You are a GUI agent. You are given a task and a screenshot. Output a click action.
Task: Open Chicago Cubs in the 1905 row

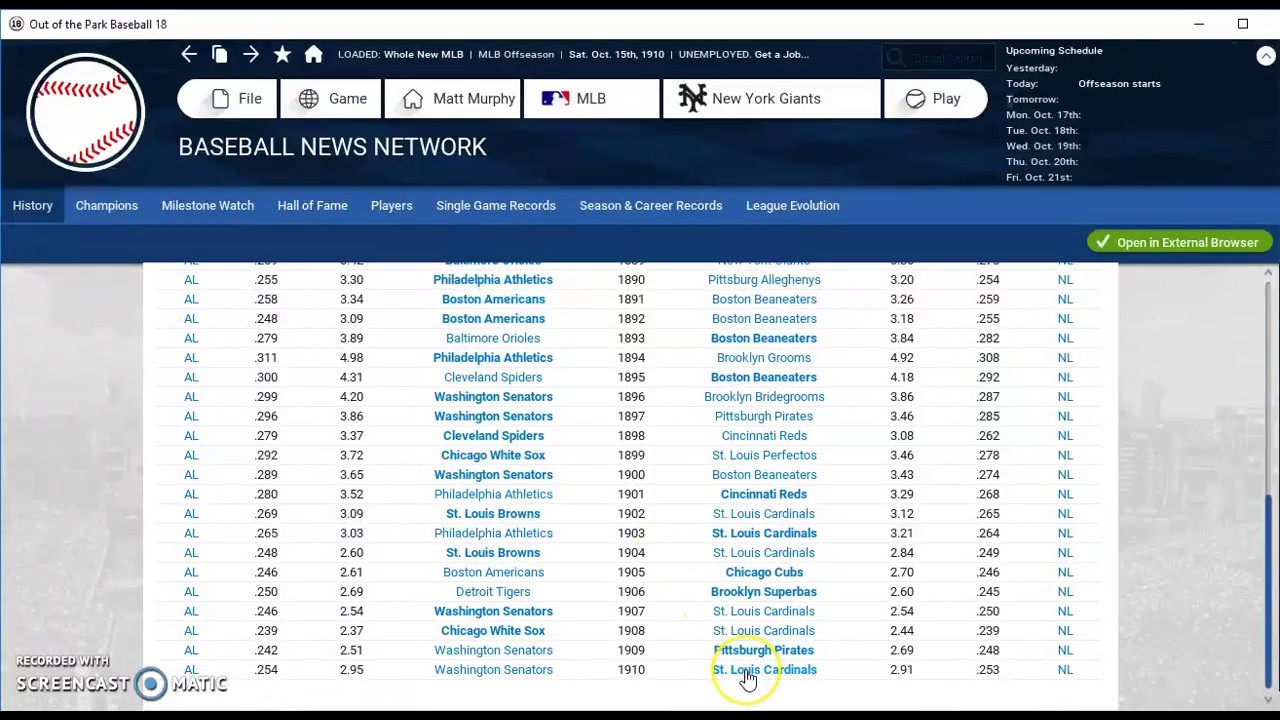pos(764,572)
